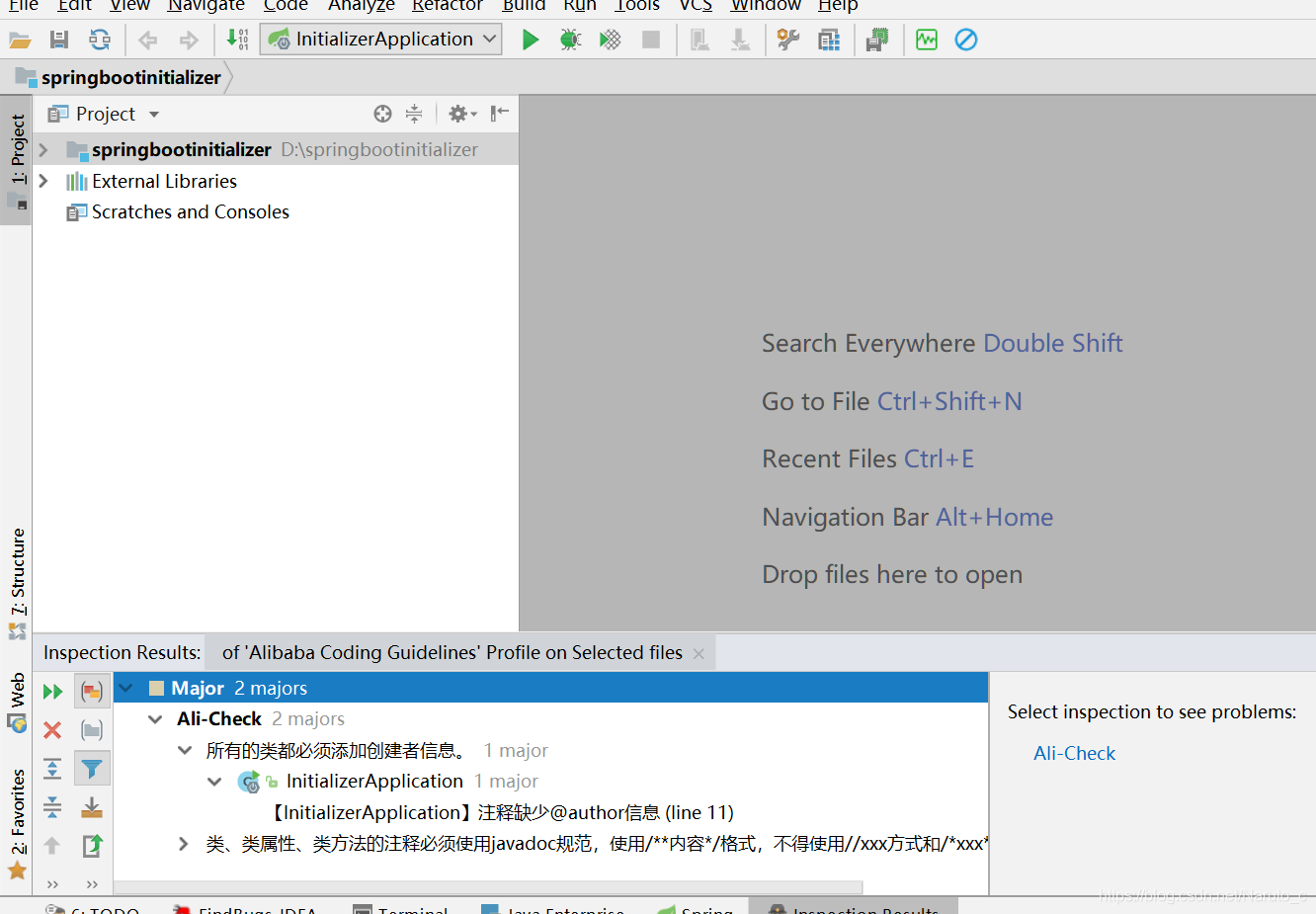Show more second-column toolbar actions chevron

(92, 884)
